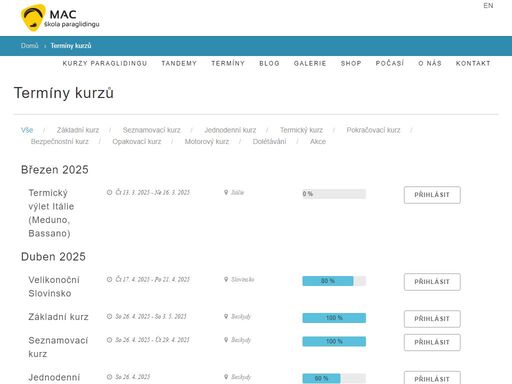
Task: Filter by Pokračovací kurz category
Action: (x=373, y=130)
